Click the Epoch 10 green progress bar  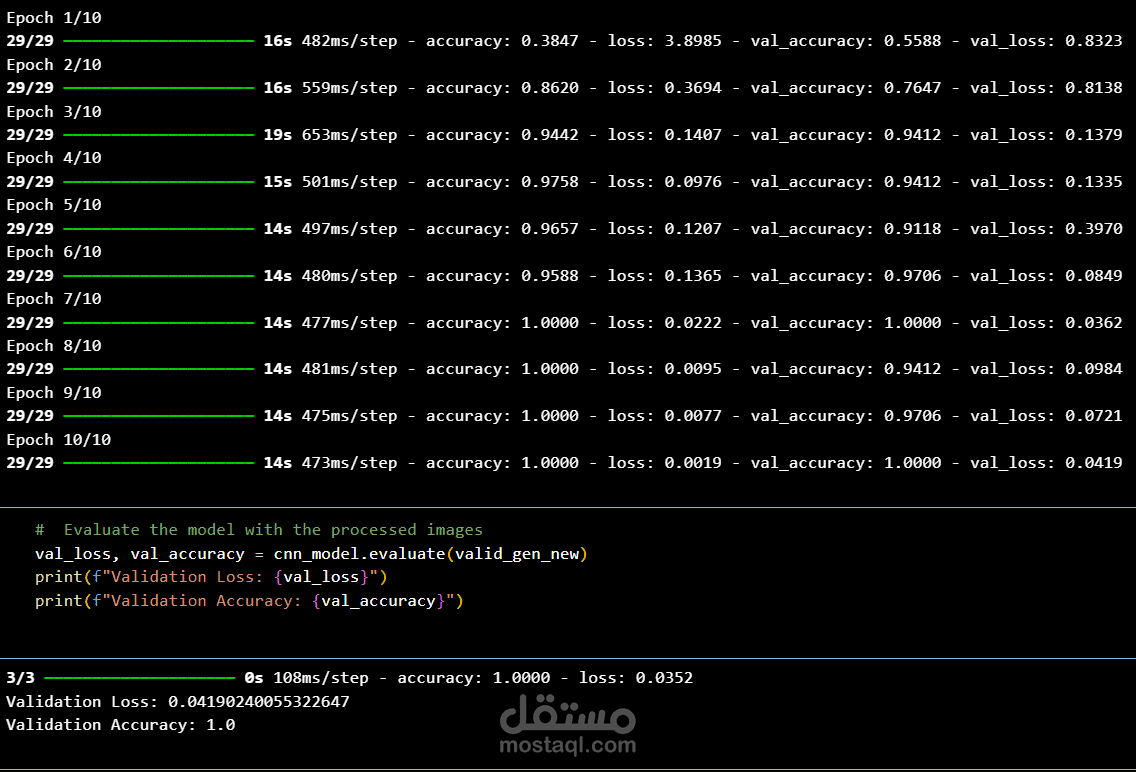(x=159, y=463)
